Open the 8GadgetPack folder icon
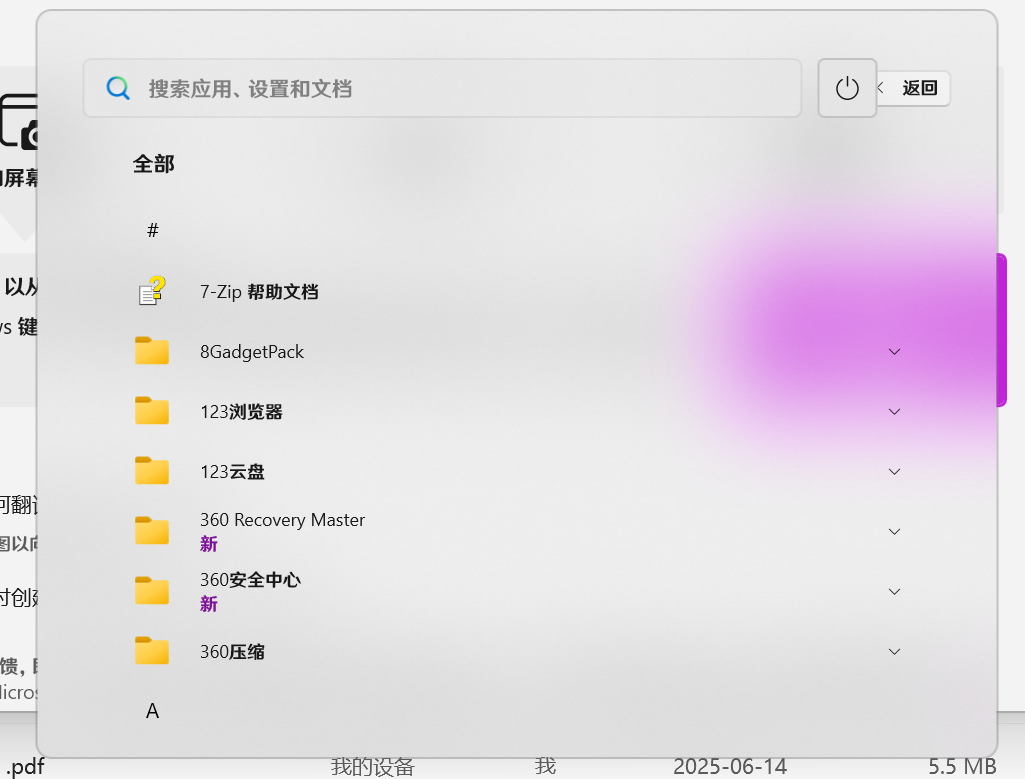This screenshot has height=779, width=1025. pyautogui.click(x=151, y=351)
